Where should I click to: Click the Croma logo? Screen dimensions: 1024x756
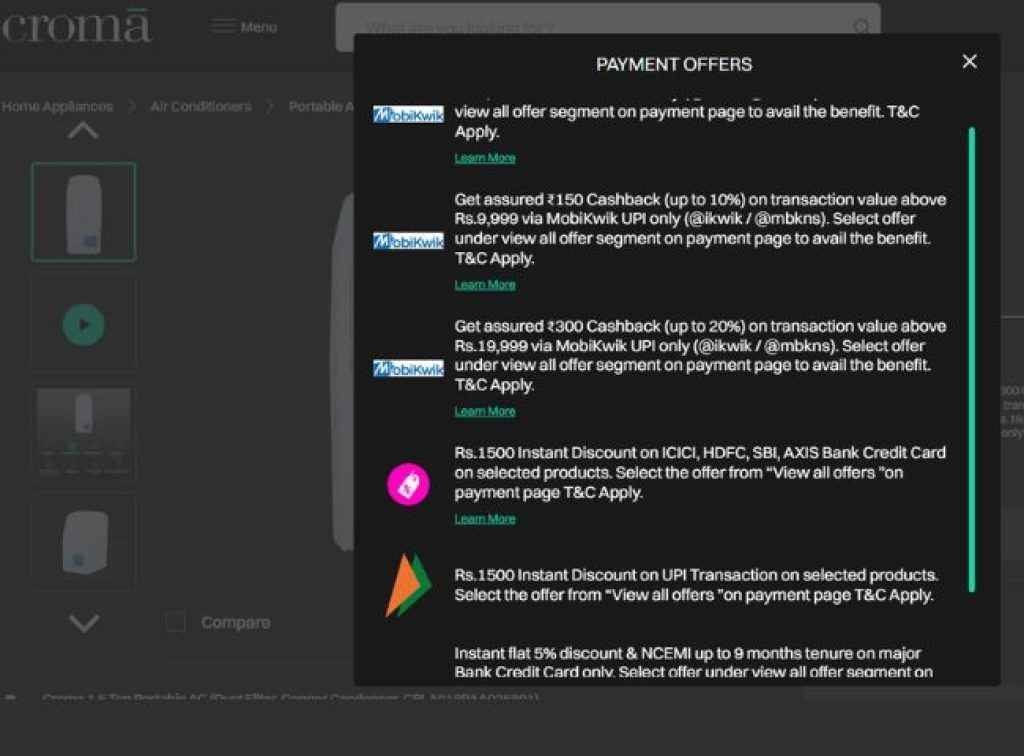(x=76, y=26)
